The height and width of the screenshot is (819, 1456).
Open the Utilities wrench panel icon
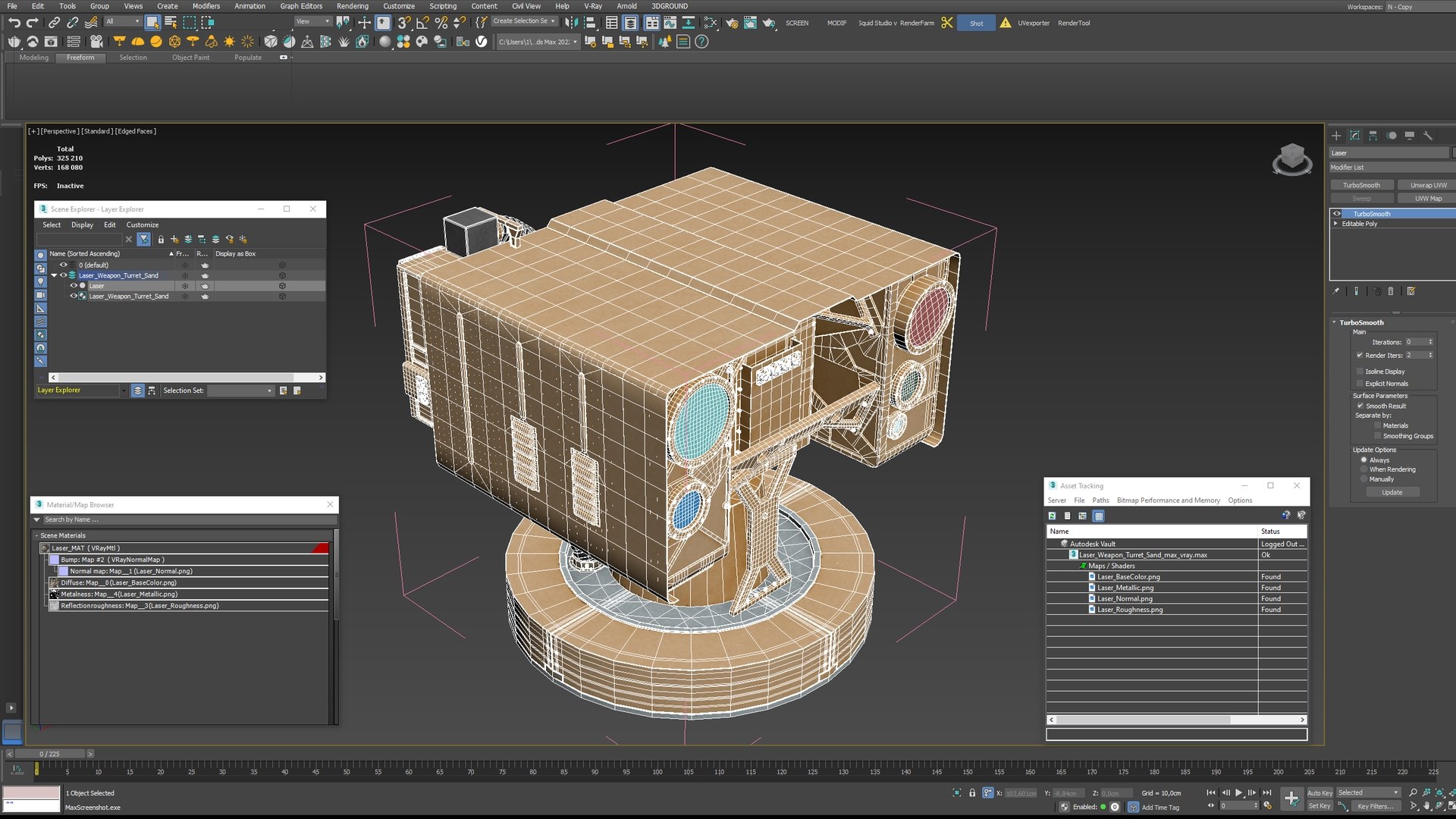[x=1428, y=136]
